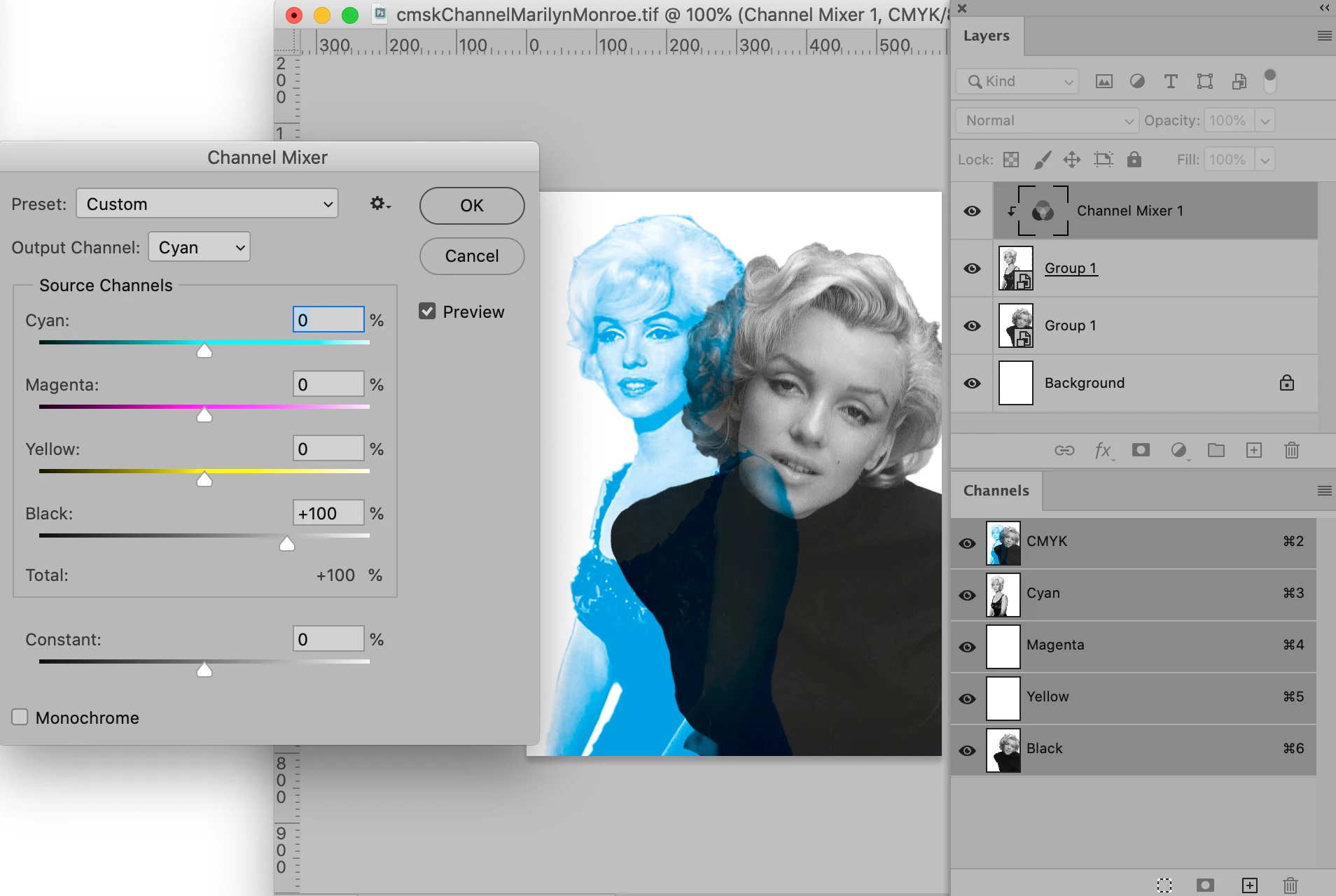This screenshot has height=896, width=1336.
Task: Delete layer trash icon in Layers panel
Action: click(x=1292, y=450)
